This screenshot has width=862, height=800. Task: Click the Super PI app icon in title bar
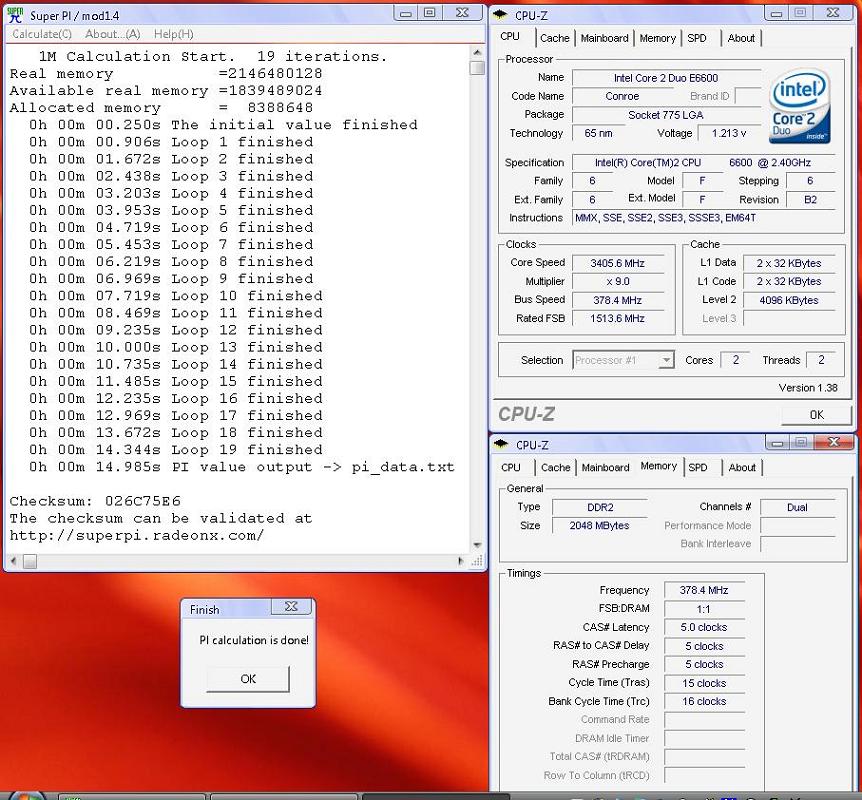pos(15,15)
